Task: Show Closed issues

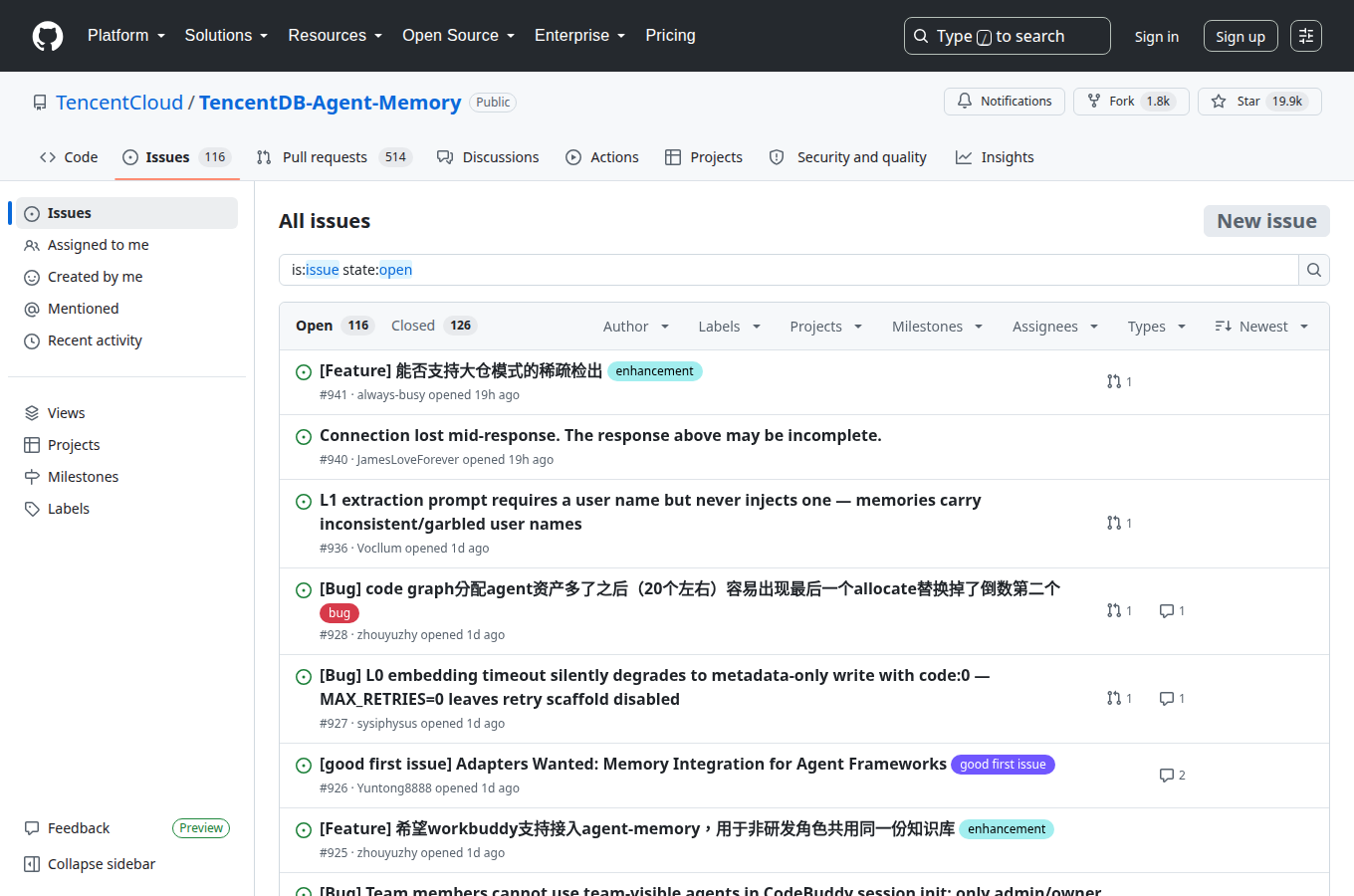Action: (433, 326)
